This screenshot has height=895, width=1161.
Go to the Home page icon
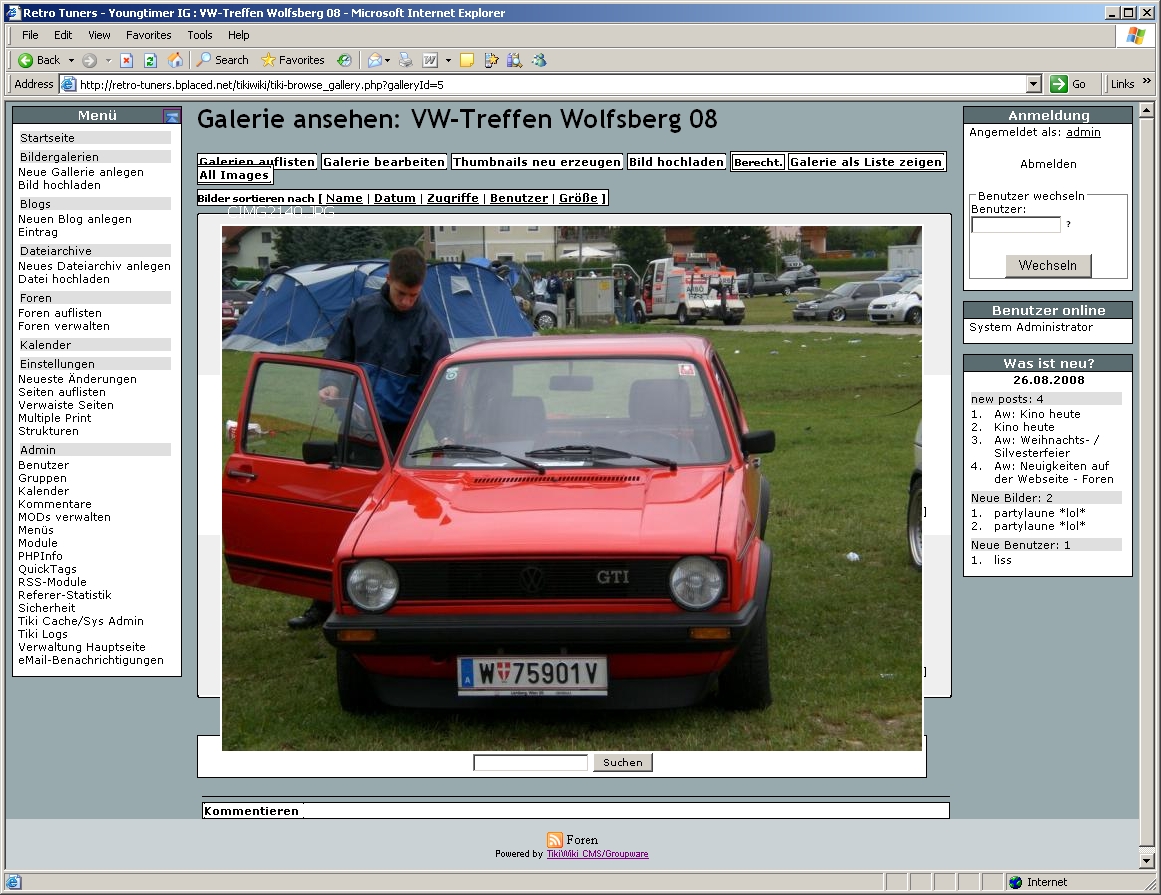[175, 60]
